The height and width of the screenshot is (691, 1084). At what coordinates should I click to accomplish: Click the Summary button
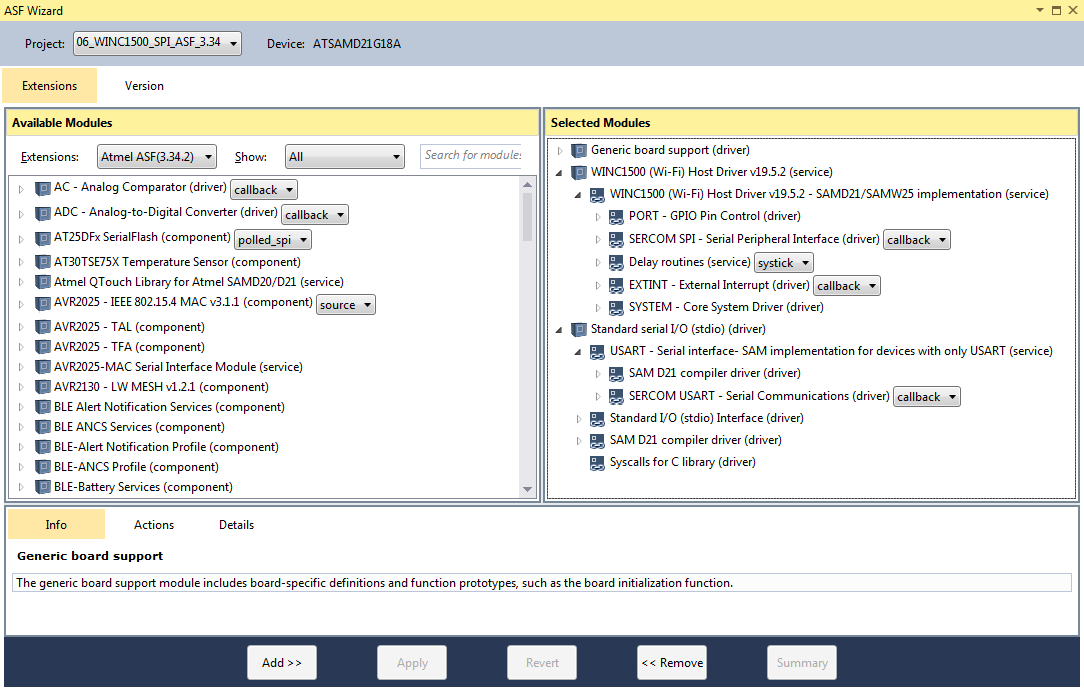[802, 663]
